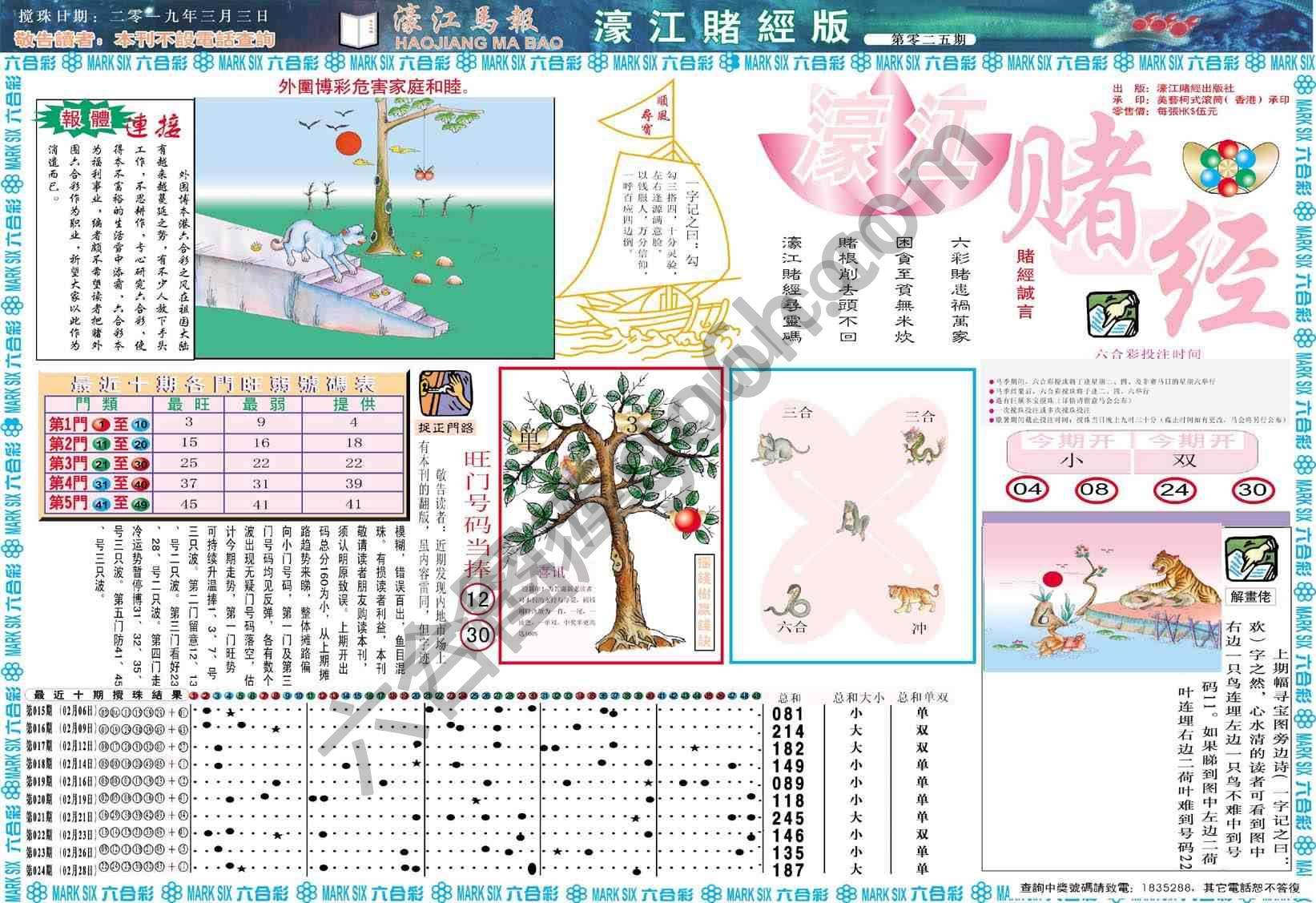
Task: Open the 捉正門路 hand icon
Action: pos(445,391)
